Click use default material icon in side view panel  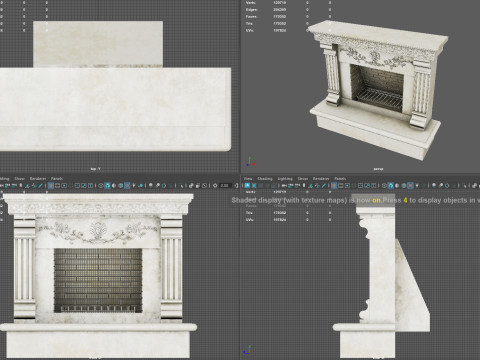[397, 185]
